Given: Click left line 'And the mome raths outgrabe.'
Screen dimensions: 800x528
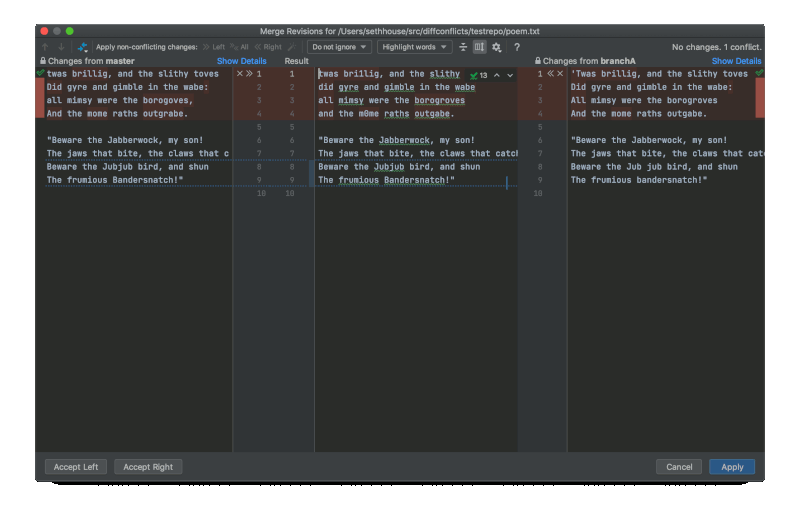Looking at the screenshot, I should point(117,114).
